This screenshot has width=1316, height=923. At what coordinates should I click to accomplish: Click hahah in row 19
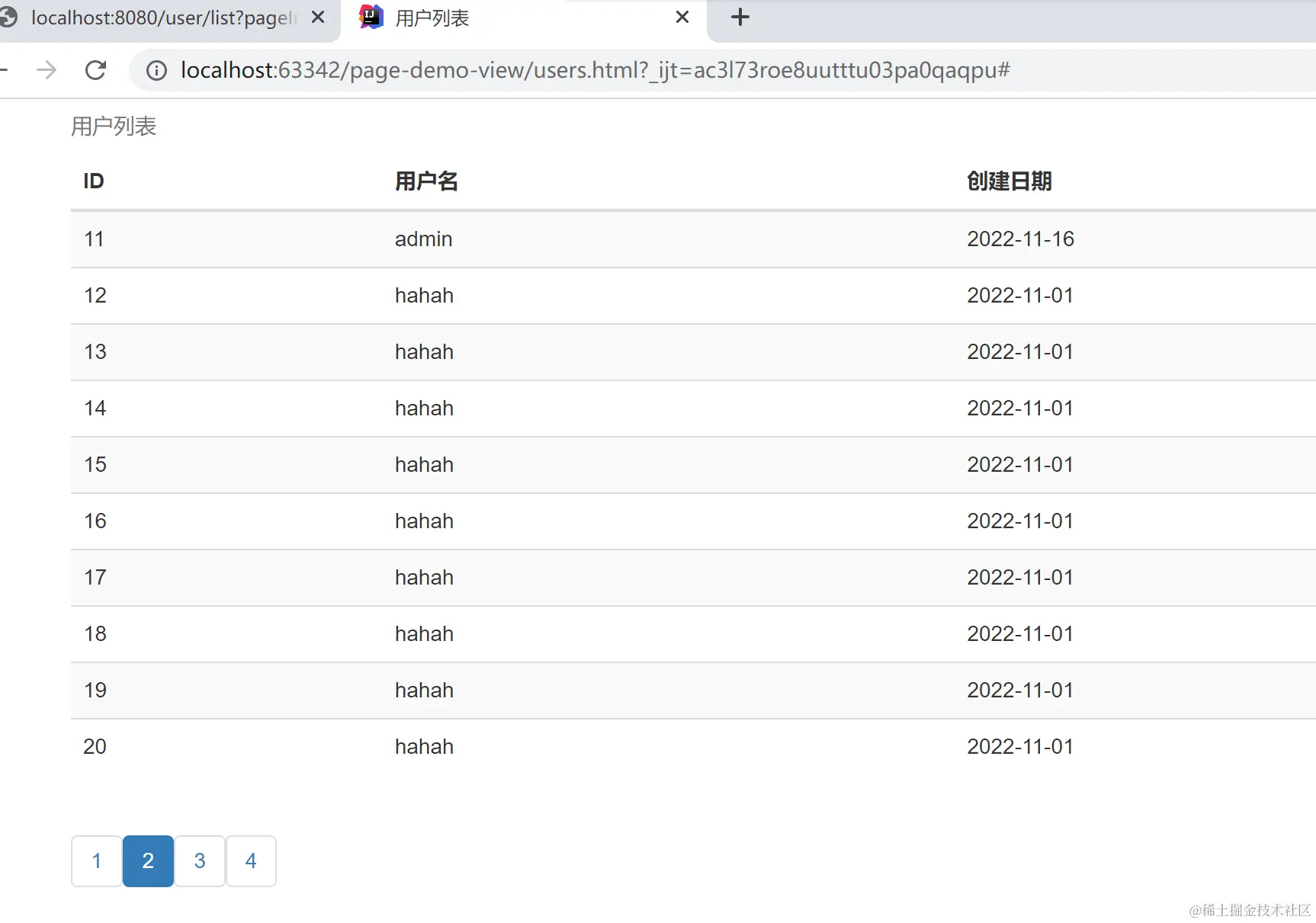[424, 691]
